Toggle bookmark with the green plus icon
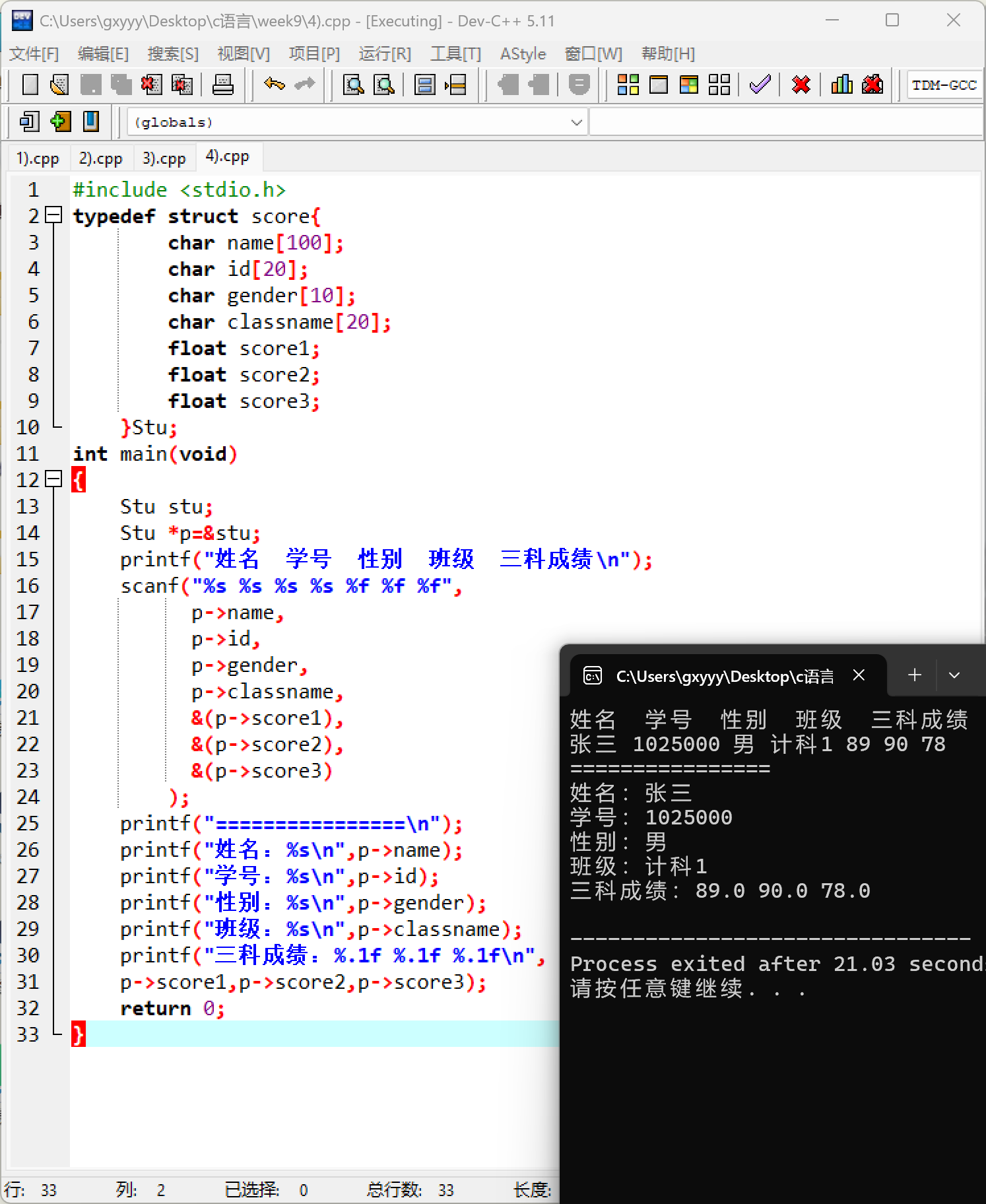Image resolution: width=986 pixels, height=1204 pixels. pyautogui.click(x=60, y=121)
